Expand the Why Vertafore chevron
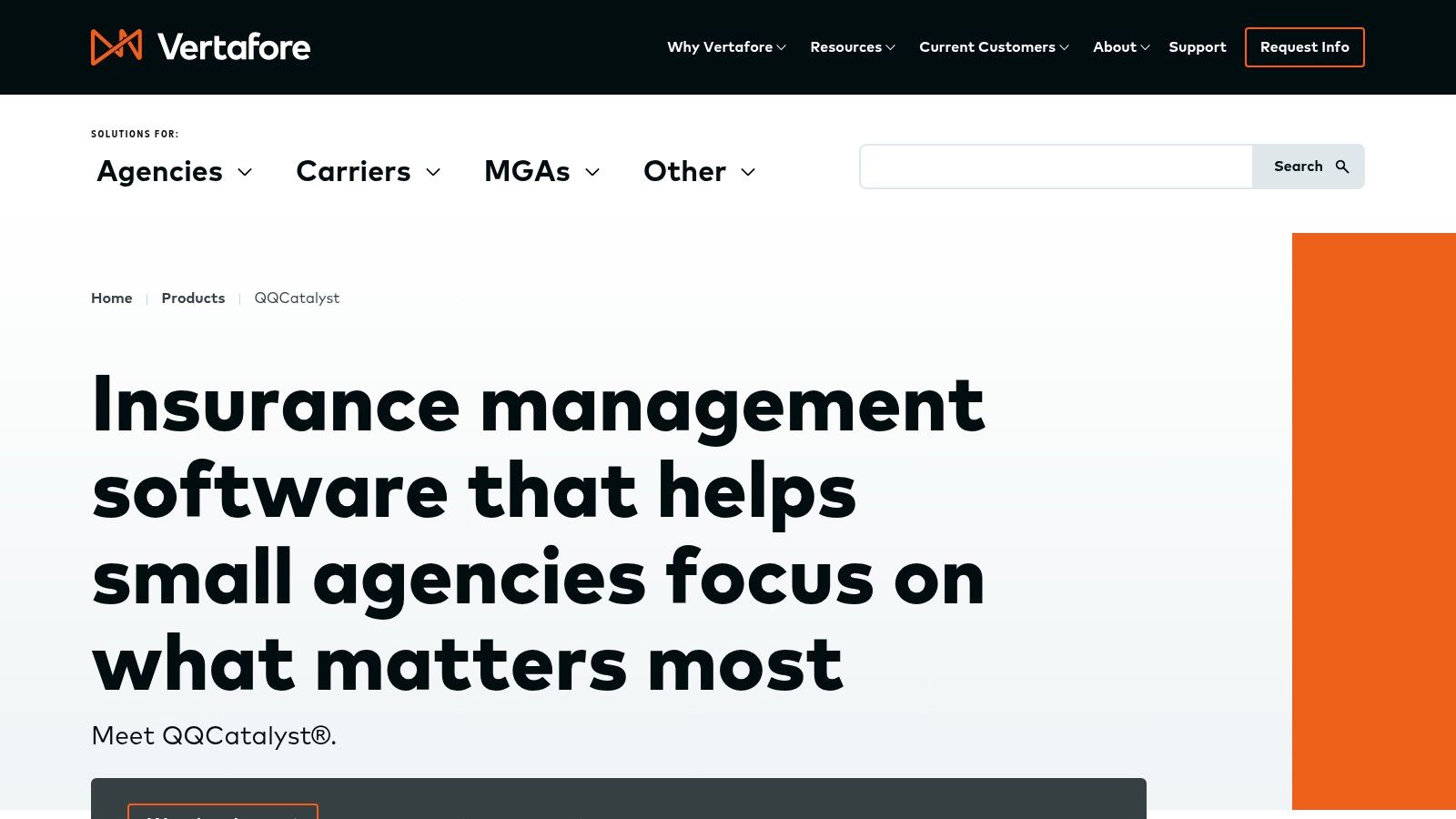The image size is (1456, 819). coord(781,47)
